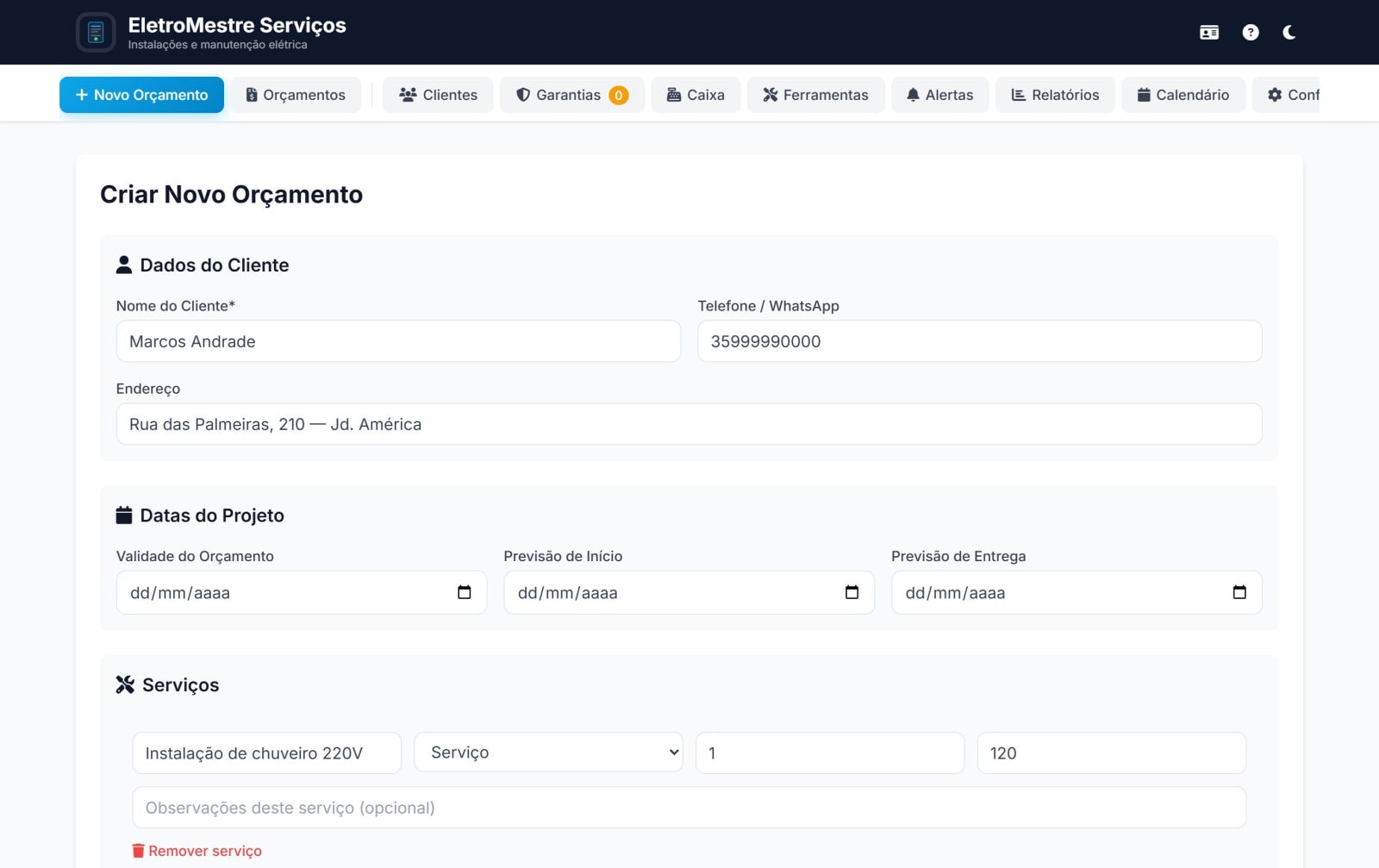1379x868 pixels.
Task: Open calendar picker for Previsão de Entrega
Action: pyautogui.click(x=1240, y=592)
